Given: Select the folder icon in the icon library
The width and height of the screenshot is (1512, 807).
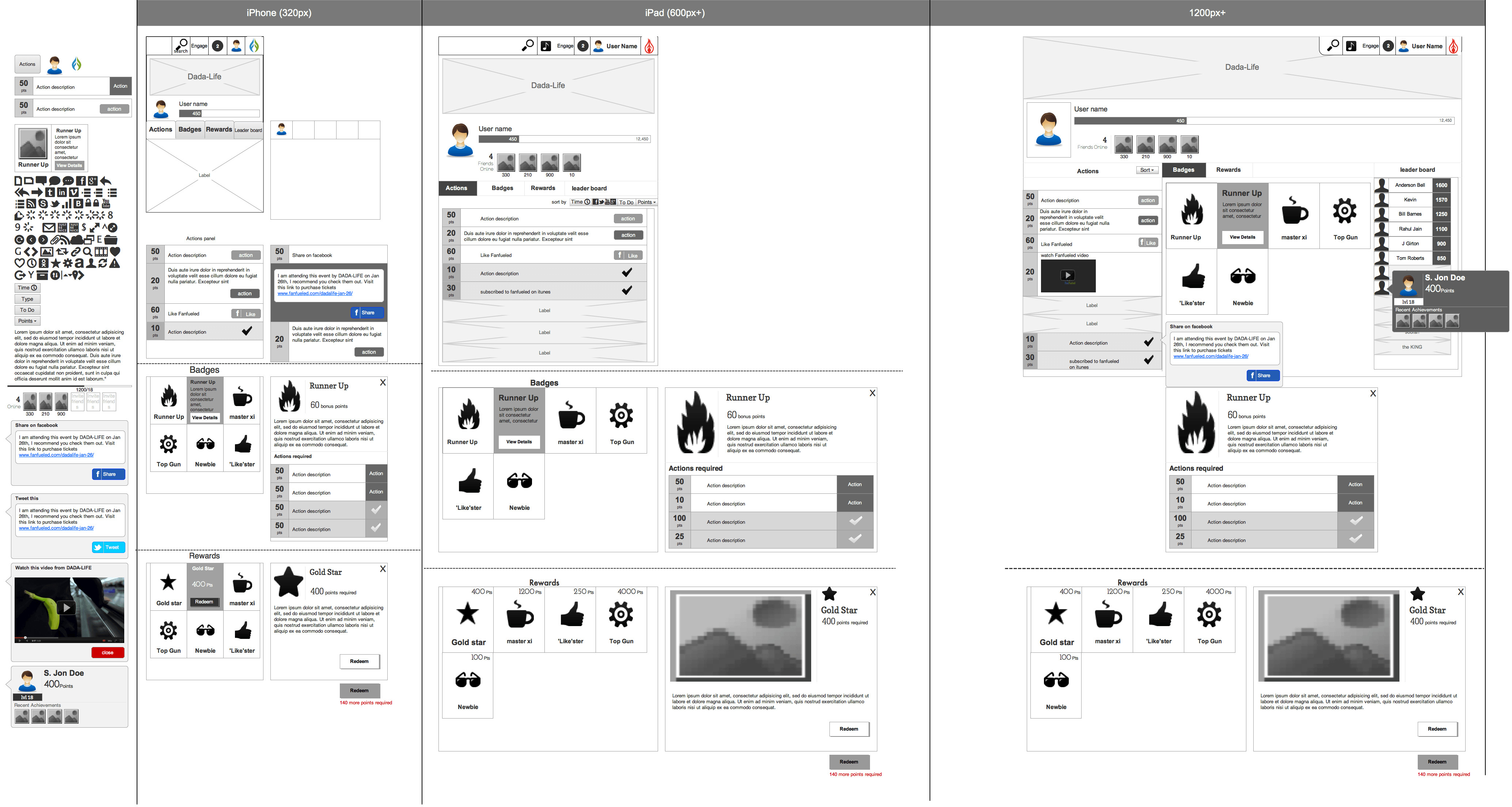Looking at the screenshot, I should coord(111,240).
